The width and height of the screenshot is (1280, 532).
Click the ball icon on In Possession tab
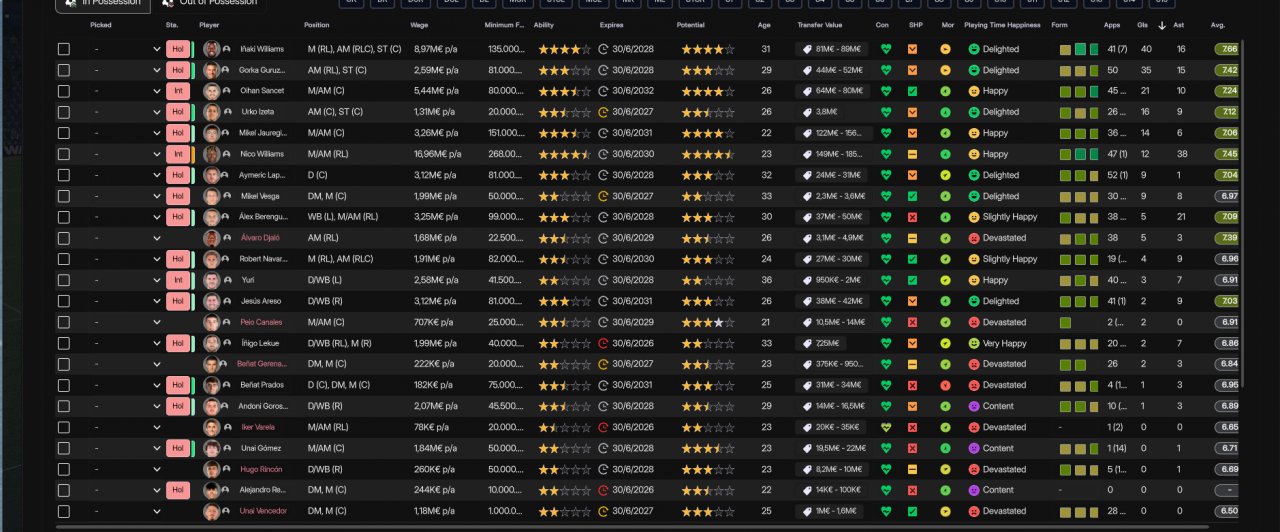tap(70, 3)
